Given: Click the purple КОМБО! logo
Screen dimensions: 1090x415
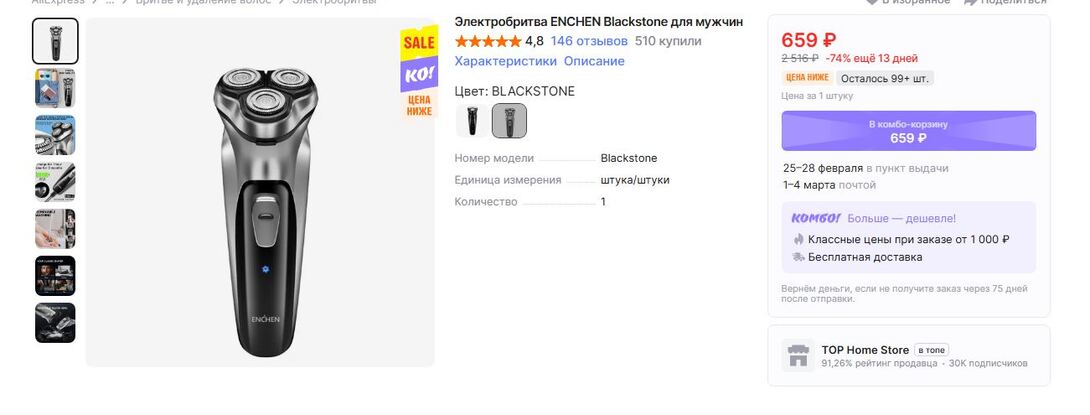Looking at the screenshot, I should coord(814,217).
